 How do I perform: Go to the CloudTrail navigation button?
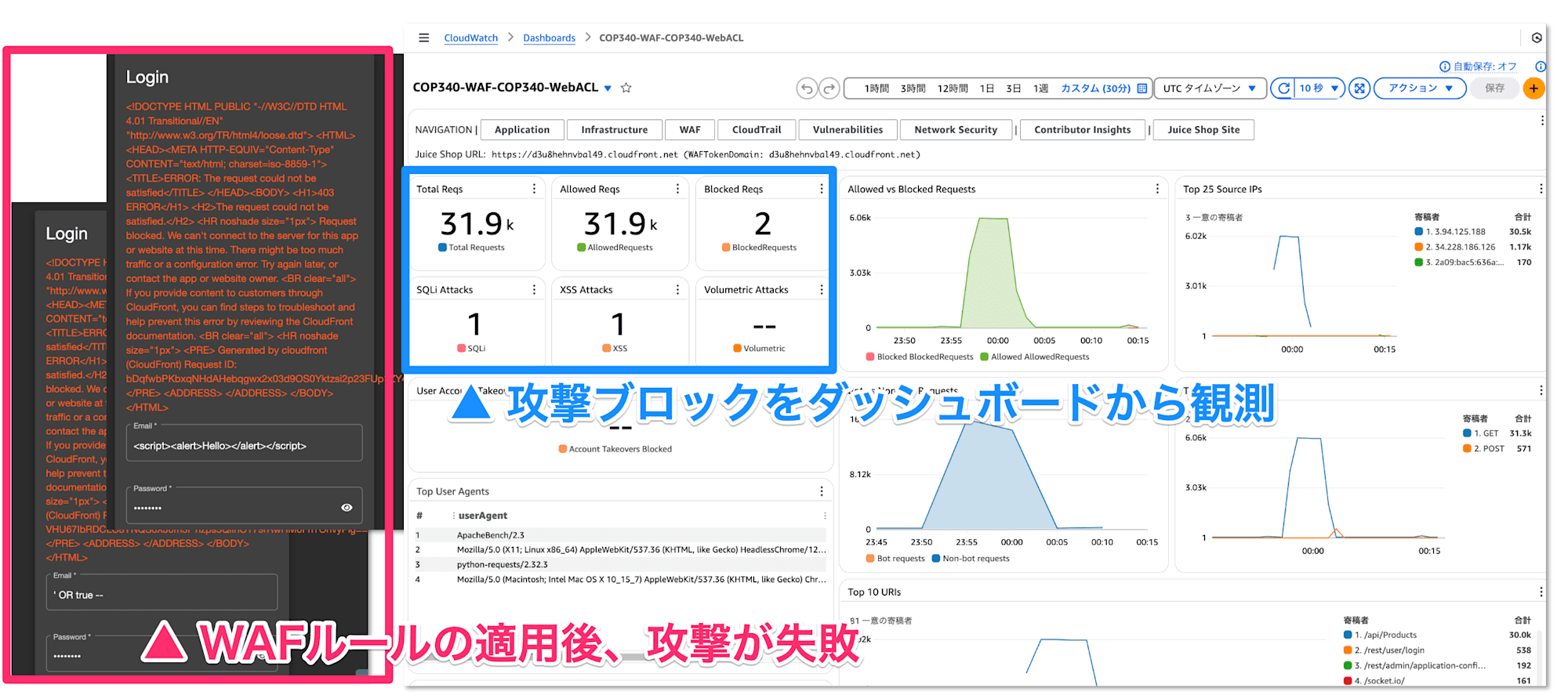757,130
